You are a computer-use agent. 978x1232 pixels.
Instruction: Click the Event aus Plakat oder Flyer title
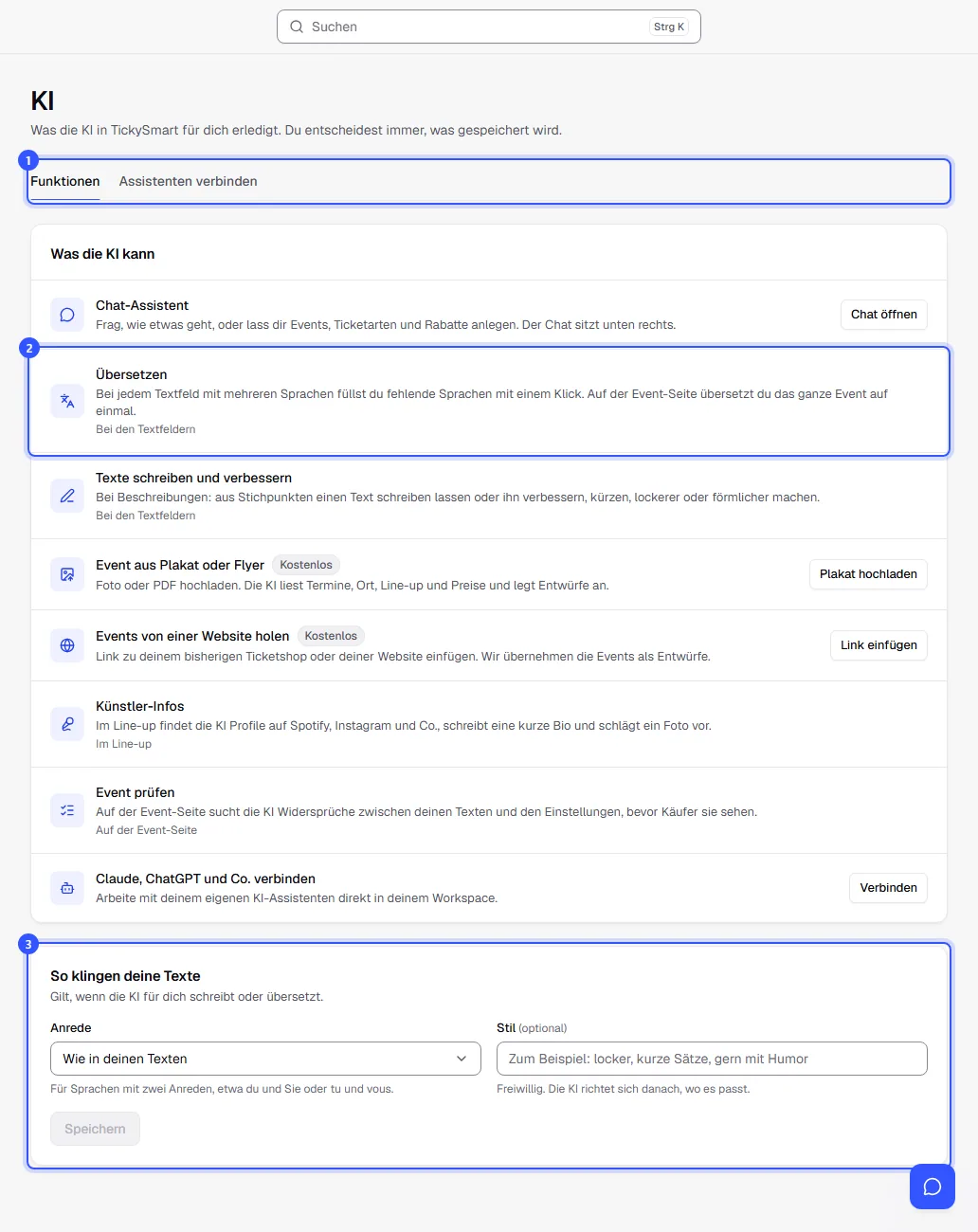point(180,565)
